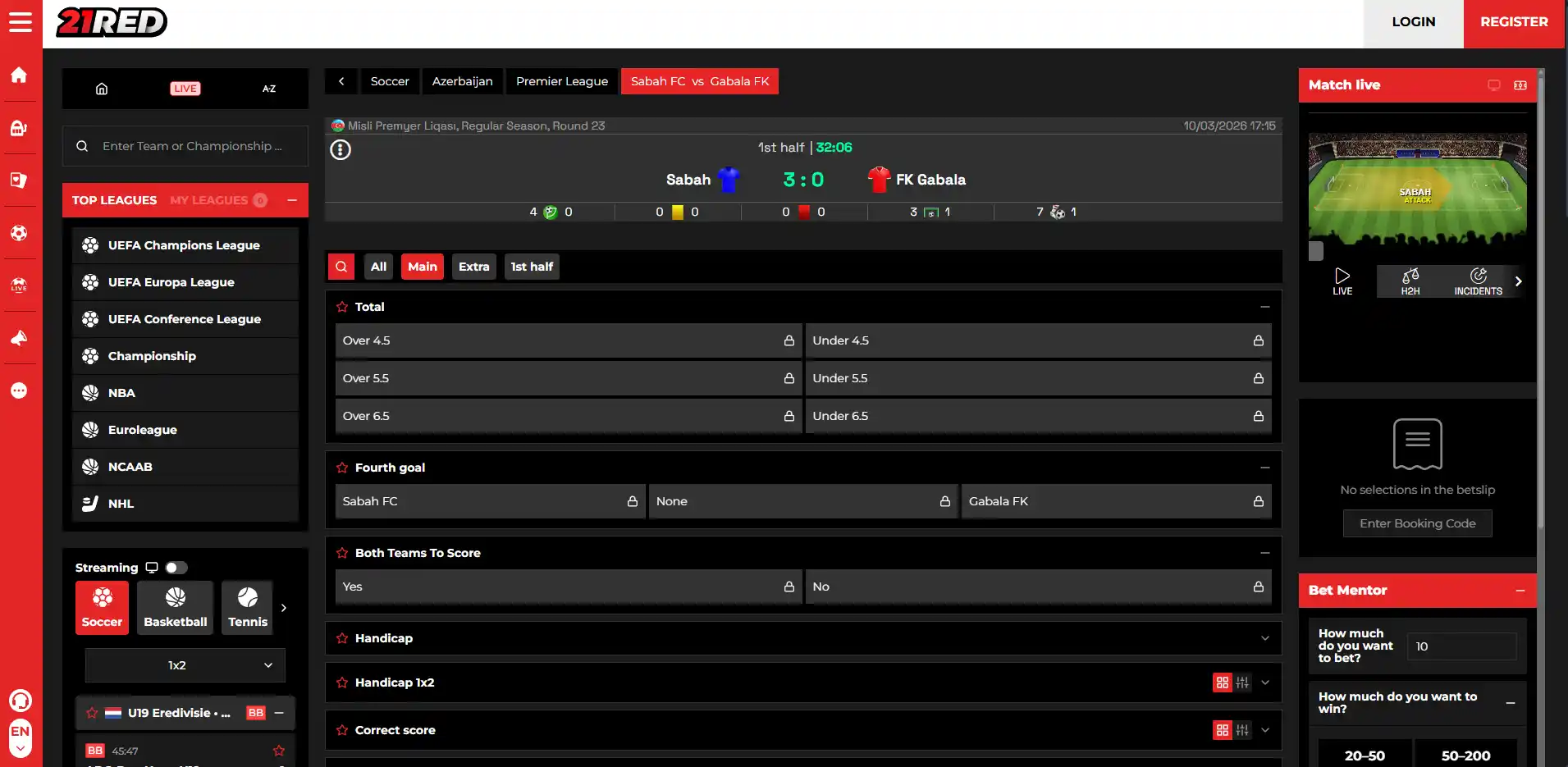Collapse the Top Leagues panel
1568x767 pixels.
292,200
